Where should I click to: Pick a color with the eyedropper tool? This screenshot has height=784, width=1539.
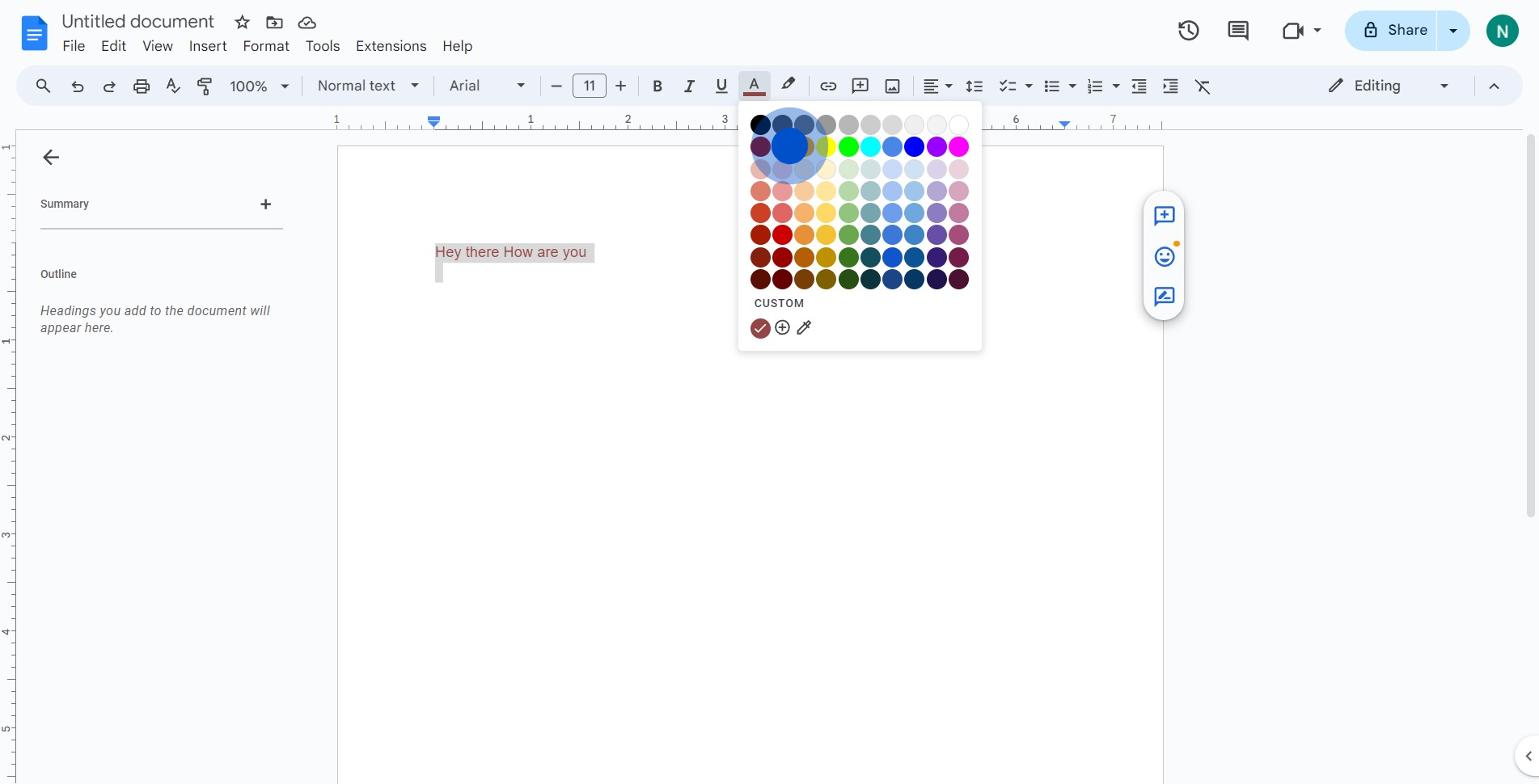click(x=804, y=327)
